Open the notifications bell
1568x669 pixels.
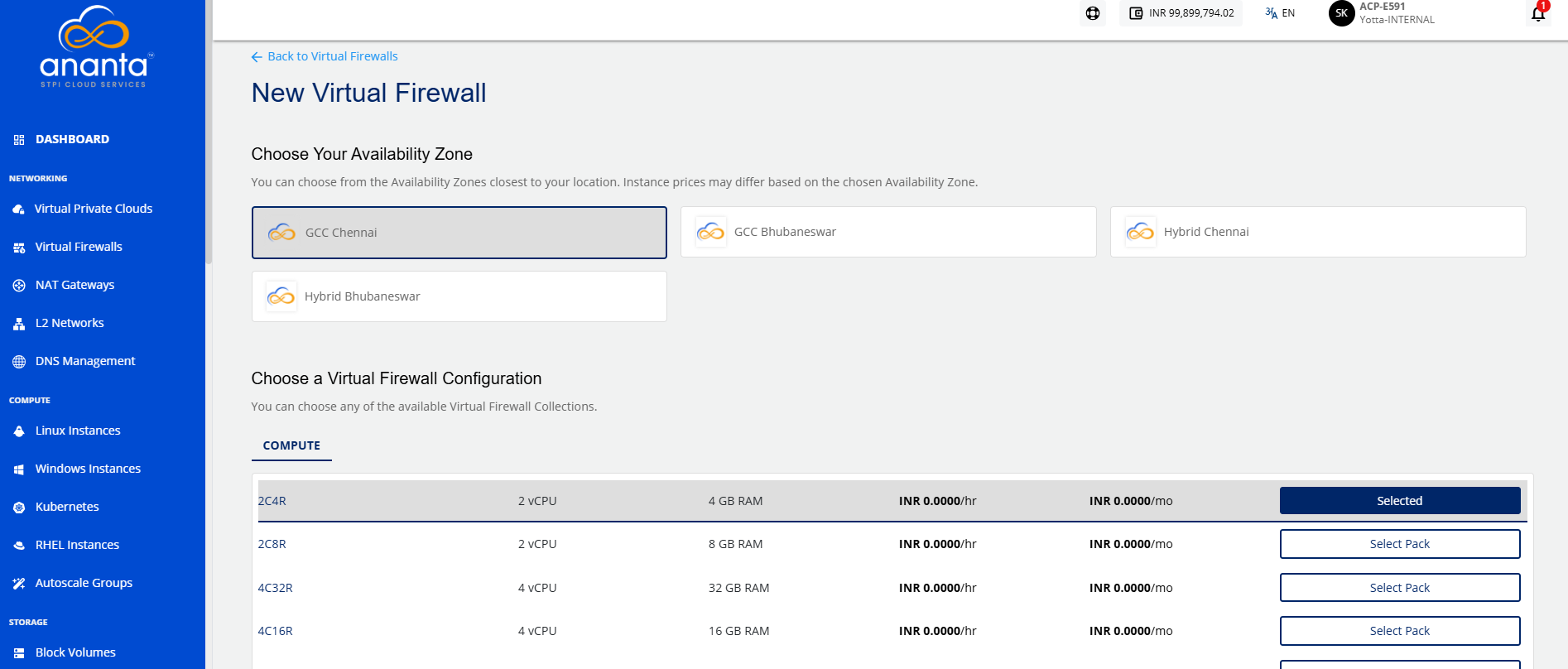pos(1538,13)
